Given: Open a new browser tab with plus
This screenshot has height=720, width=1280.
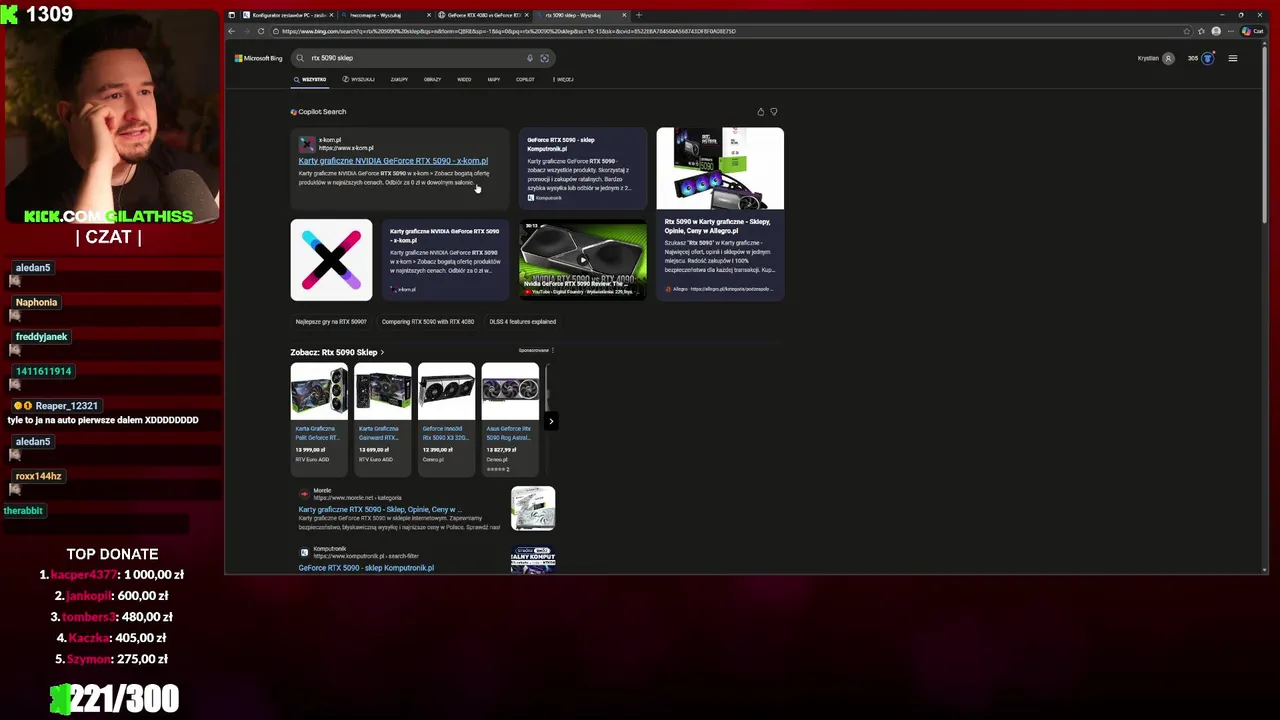Looking at the screenshot, I should click(639, 15).
